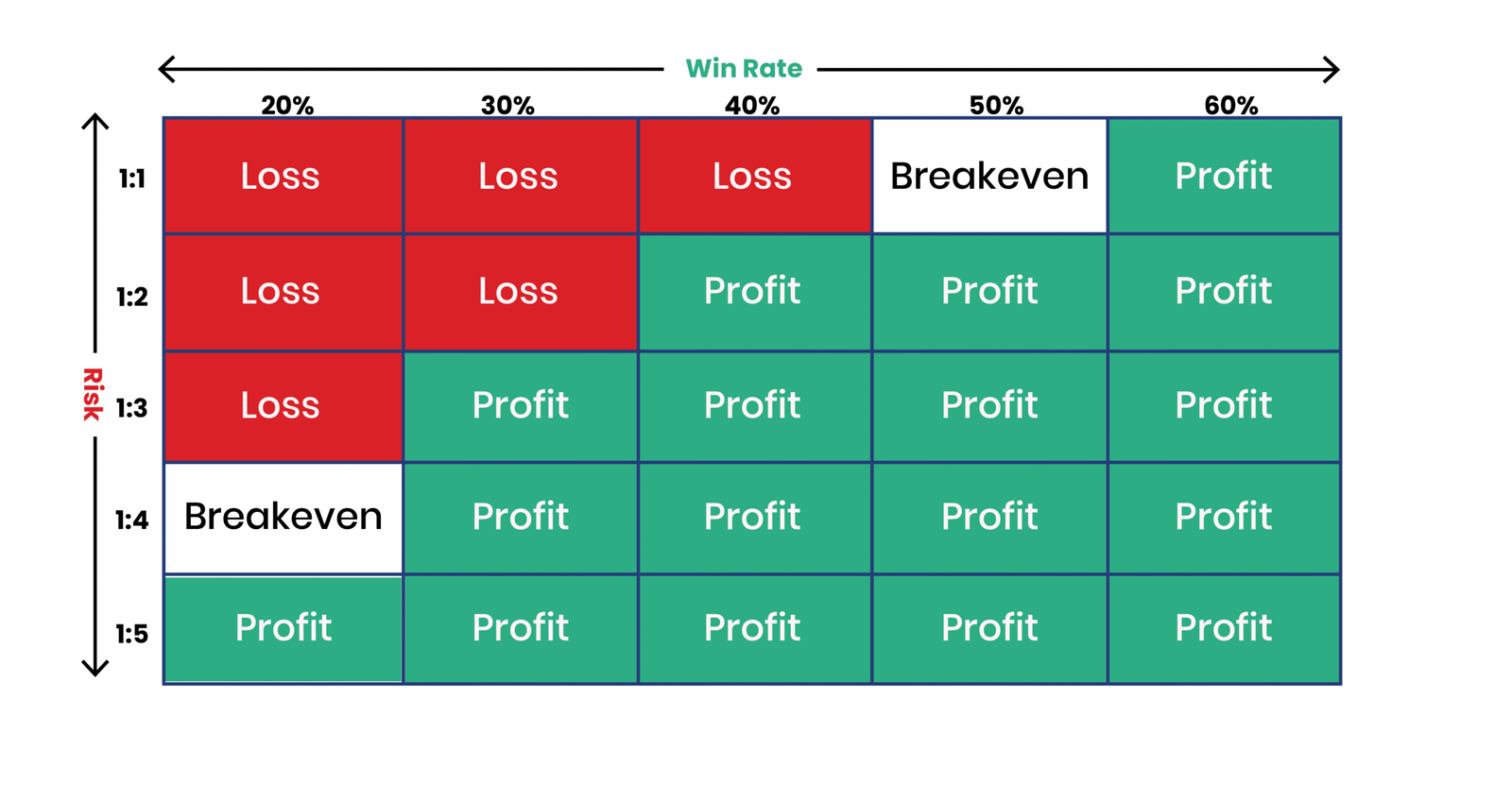Image resolution: width=1512 pixels, height=785 pixels.
Task: Click the right arrowhead of the Win Rate axis
Action: point(1331,69)
